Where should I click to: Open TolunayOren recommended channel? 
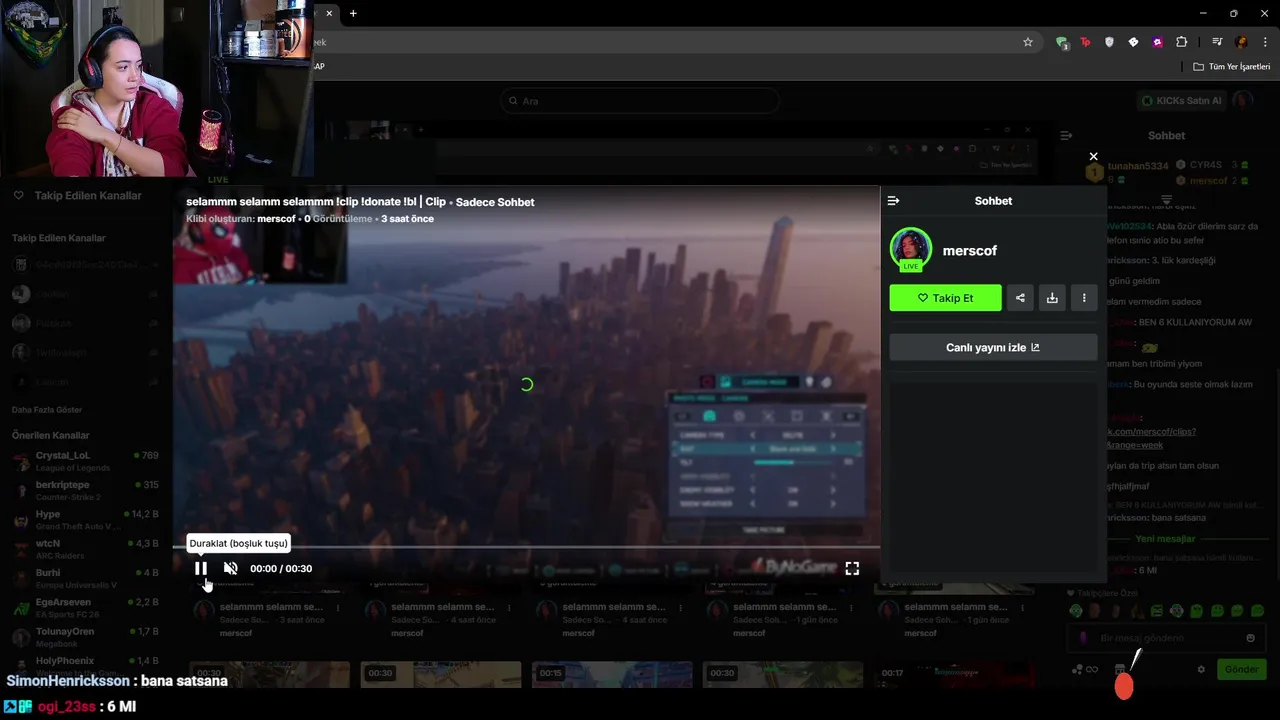[x=85, y=637]
